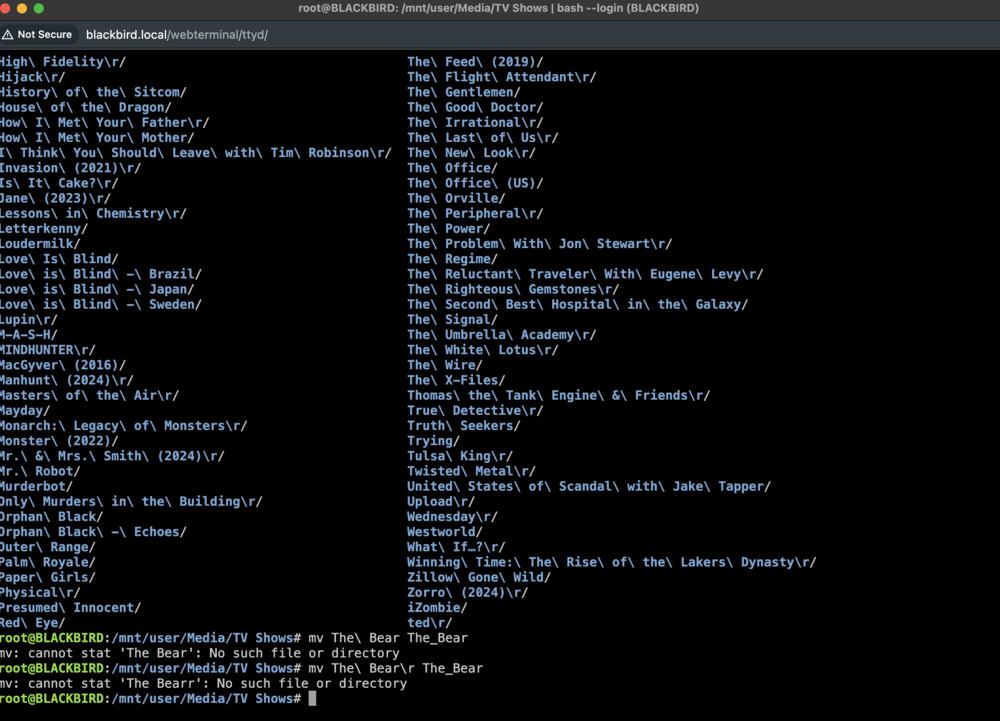Click the terminal cursor at the prompt

coord(312,699)
